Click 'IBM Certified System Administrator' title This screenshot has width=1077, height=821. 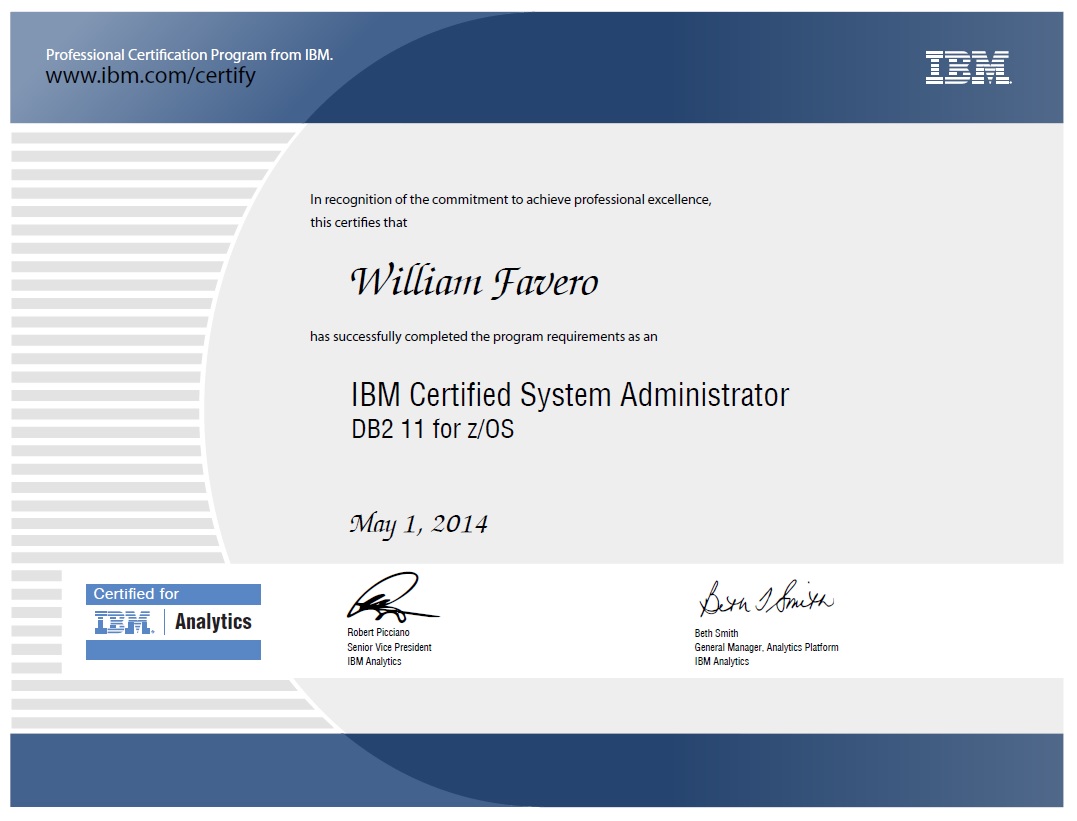[570, 395]
